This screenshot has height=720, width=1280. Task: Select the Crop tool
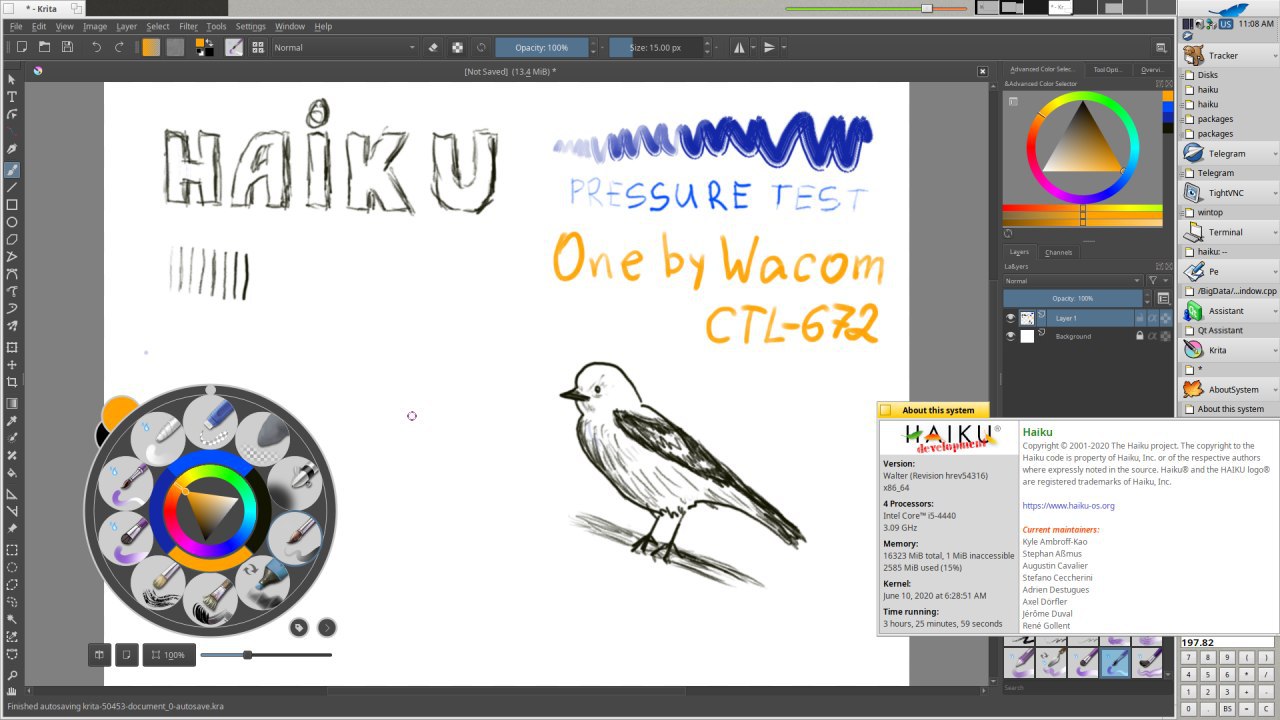pyautogui.click(x=12, y=382)
